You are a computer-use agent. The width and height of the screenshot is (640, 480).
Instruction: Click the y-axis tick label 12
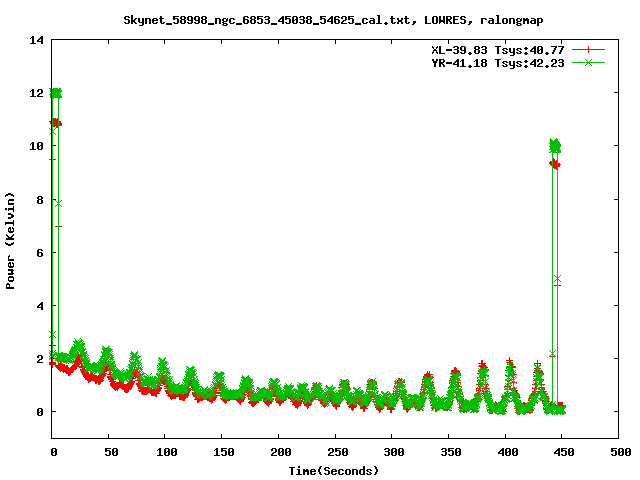click(36, 93)
